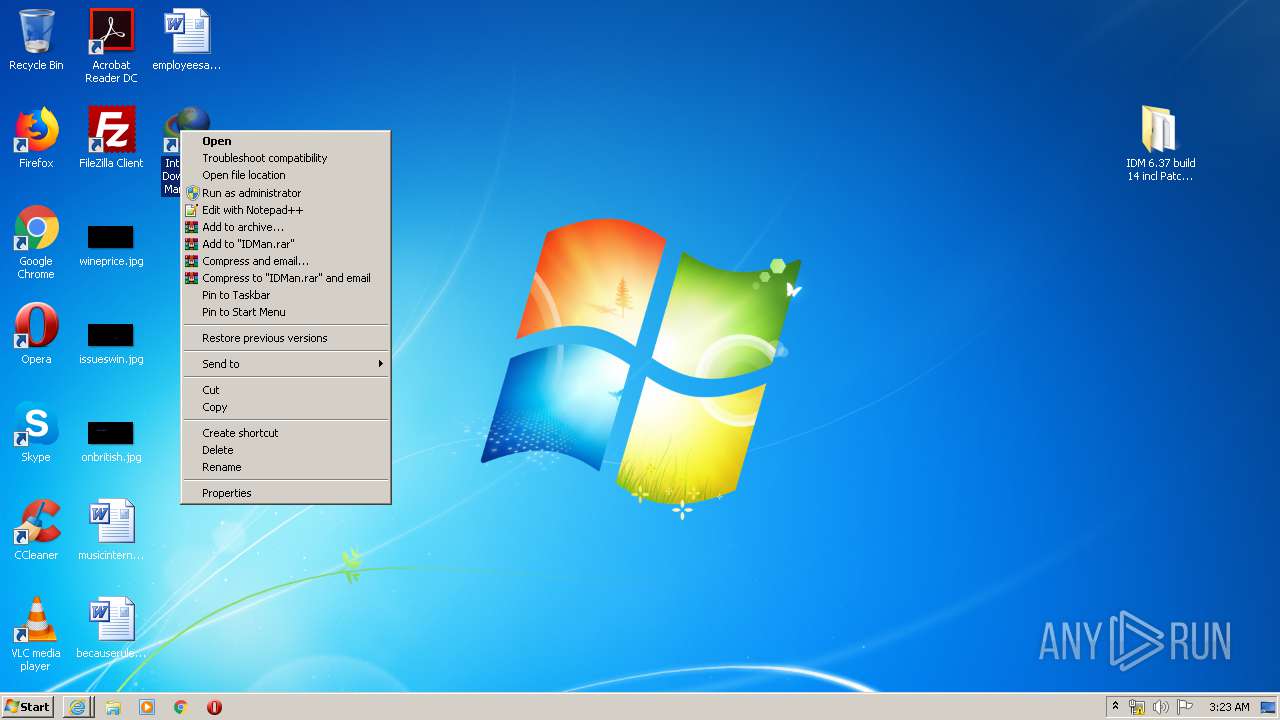Screen dimensions: 1280x720
Task: Select Pin to Taskbar
Action: [286, 295]
